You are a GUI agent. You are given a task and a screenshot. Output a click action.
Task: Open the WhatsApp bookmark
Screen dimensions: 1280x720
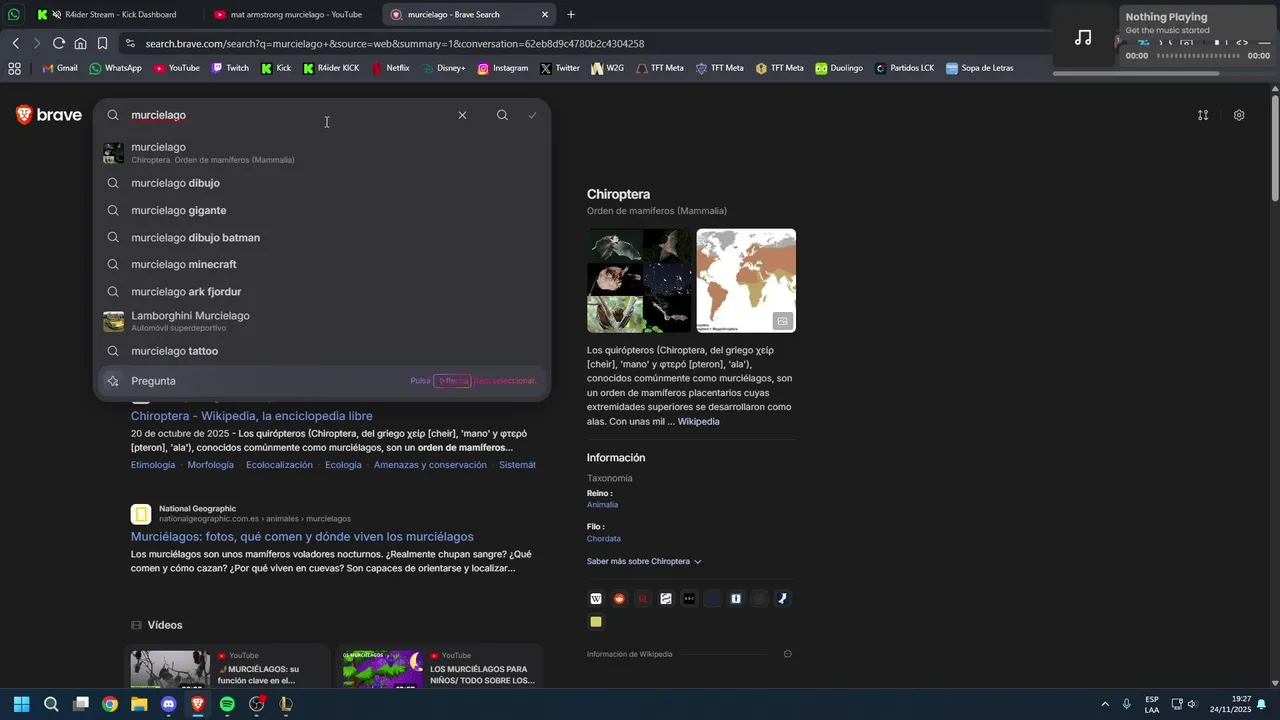[x=116, y=68]
